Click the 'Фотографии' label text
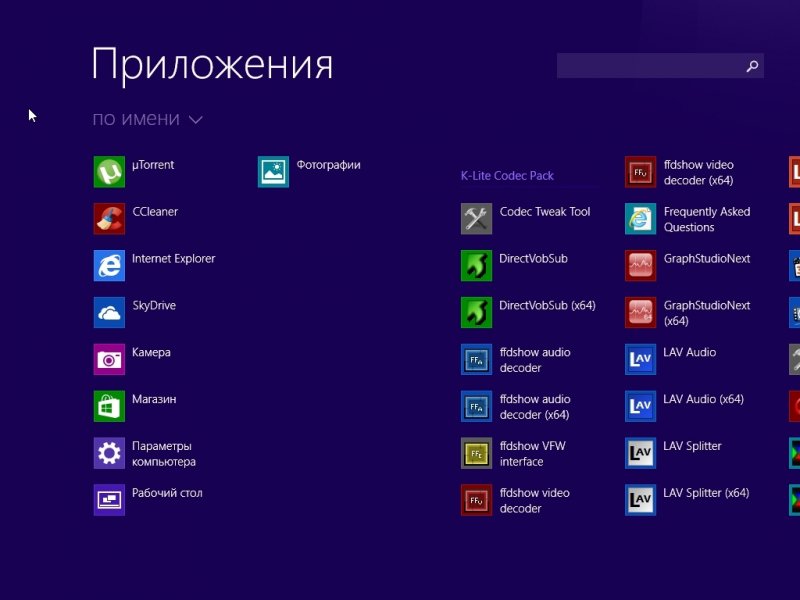Screen dimensions: 800x600 point(329,165)
